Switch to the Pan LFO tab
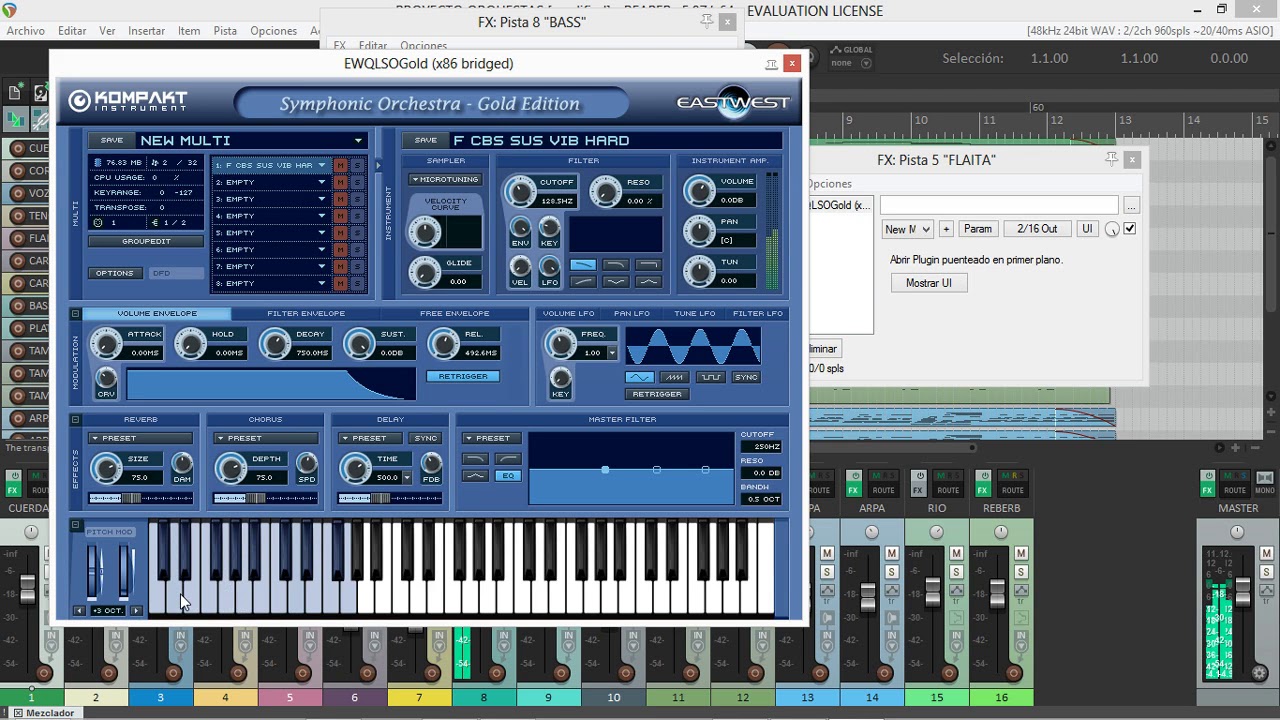This screenshot has height=720, width=1280. [632, 314]
